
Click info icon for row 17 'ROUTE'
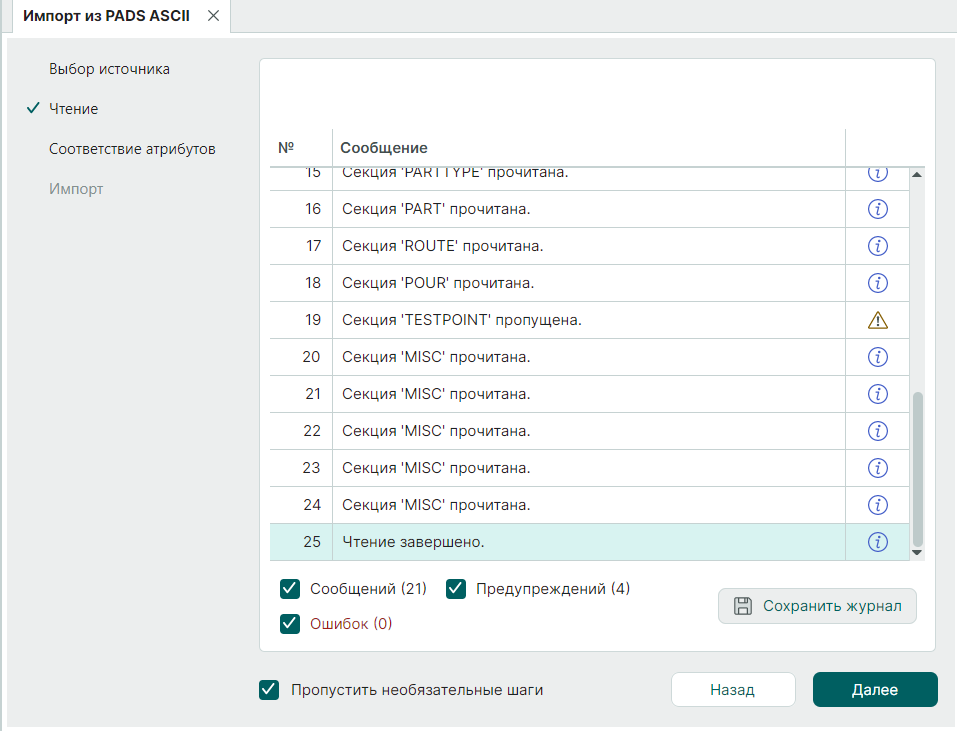point(878,246)
